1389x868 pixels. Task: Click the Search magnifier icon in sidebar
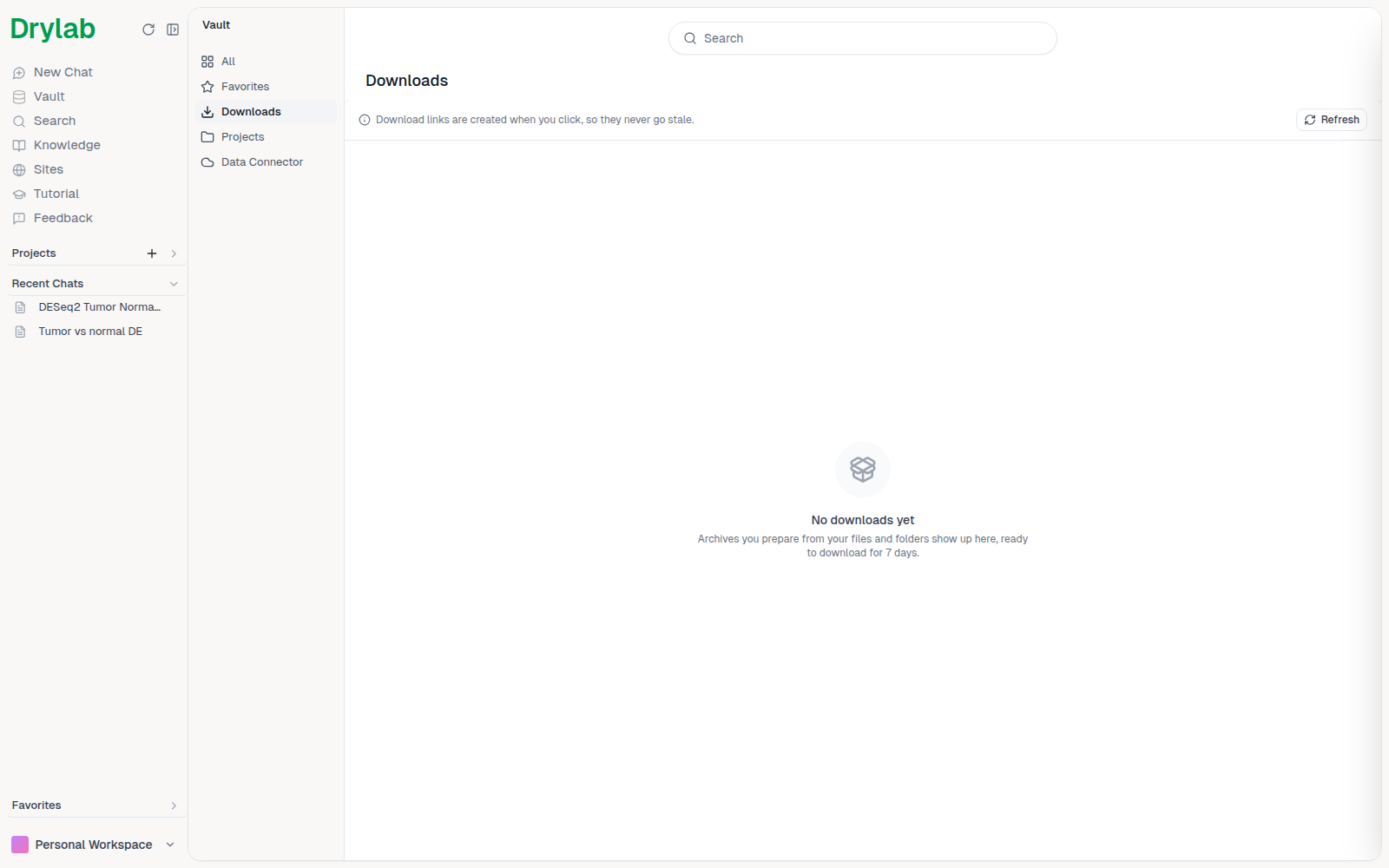point(19,122)
